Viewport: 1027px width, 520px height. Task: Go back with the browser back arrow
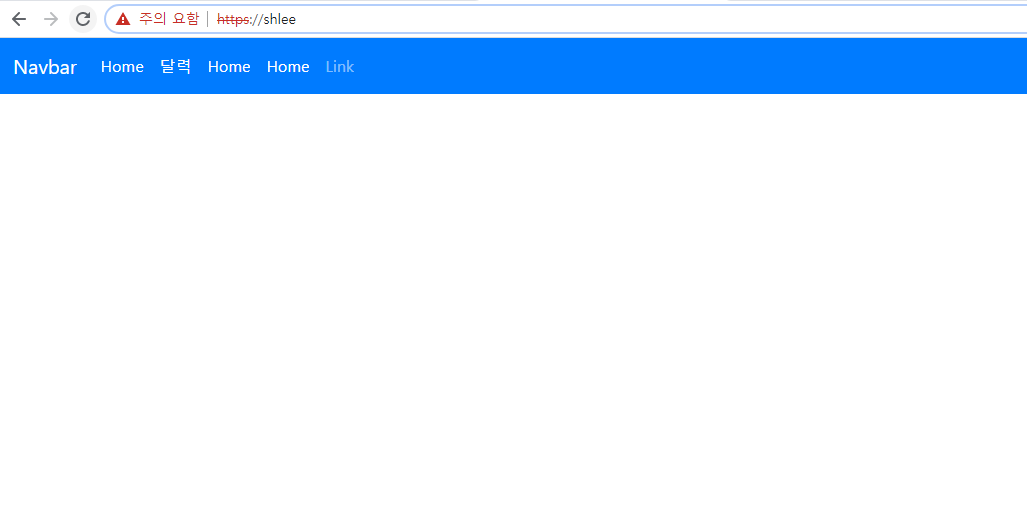(x=19, y=19)
